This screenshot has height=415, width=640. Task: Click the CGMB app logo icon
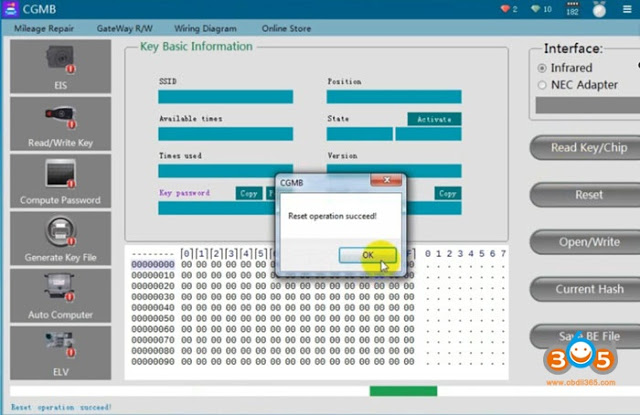pos(11,9)
